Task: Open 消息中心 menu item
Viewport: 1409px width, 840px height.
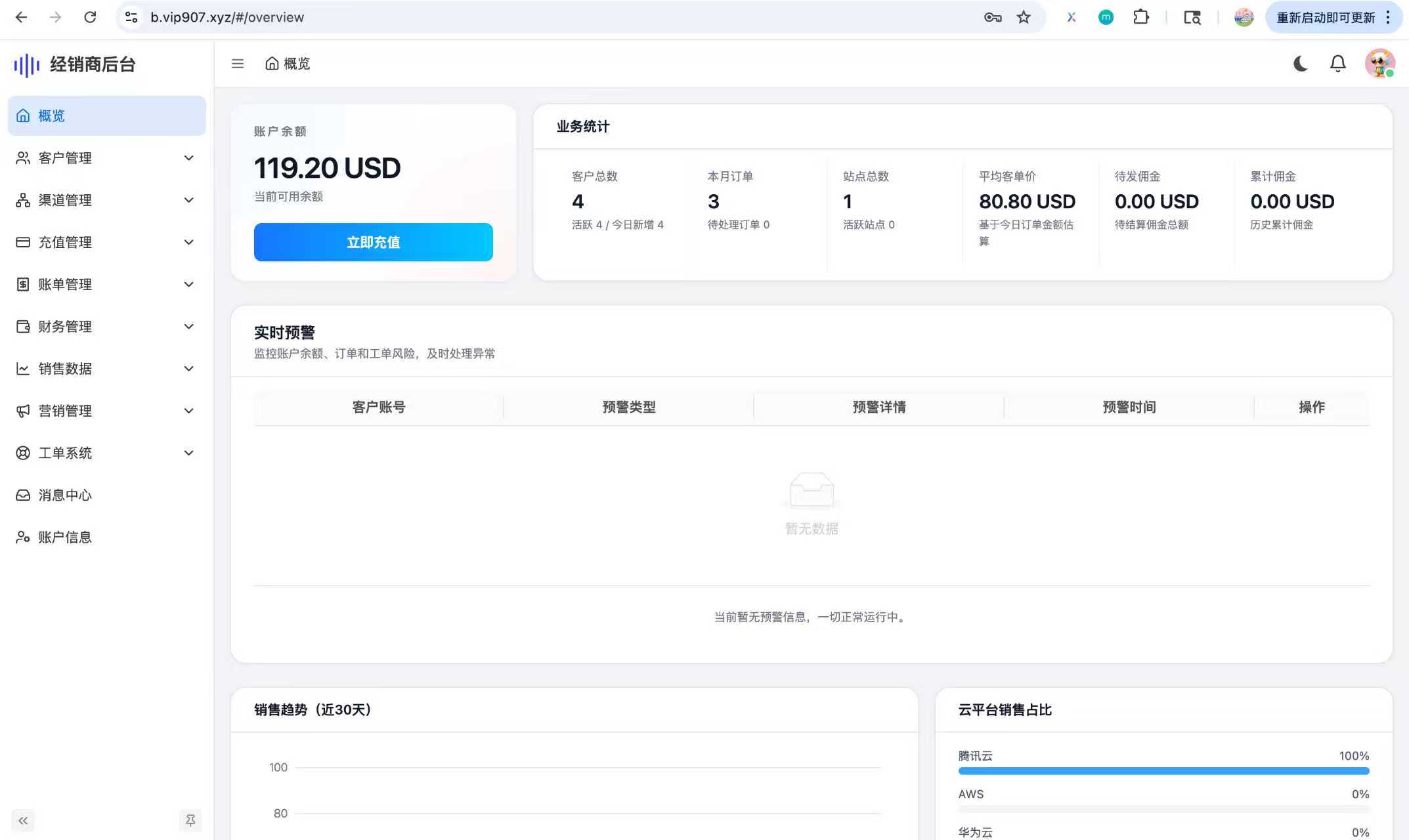Action: [106, 495]
